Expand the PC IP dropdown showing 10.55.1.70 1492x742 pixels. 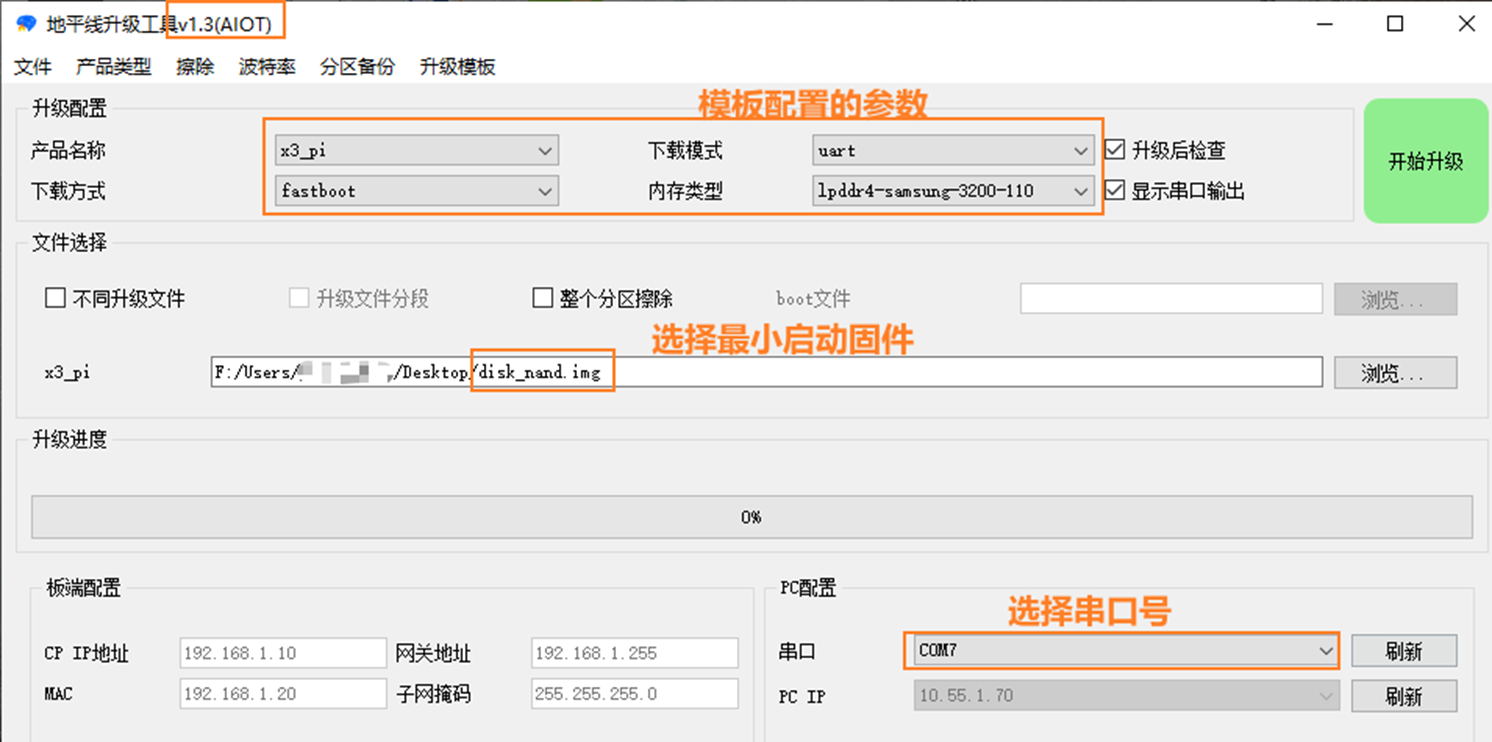tap(1126, 696)
